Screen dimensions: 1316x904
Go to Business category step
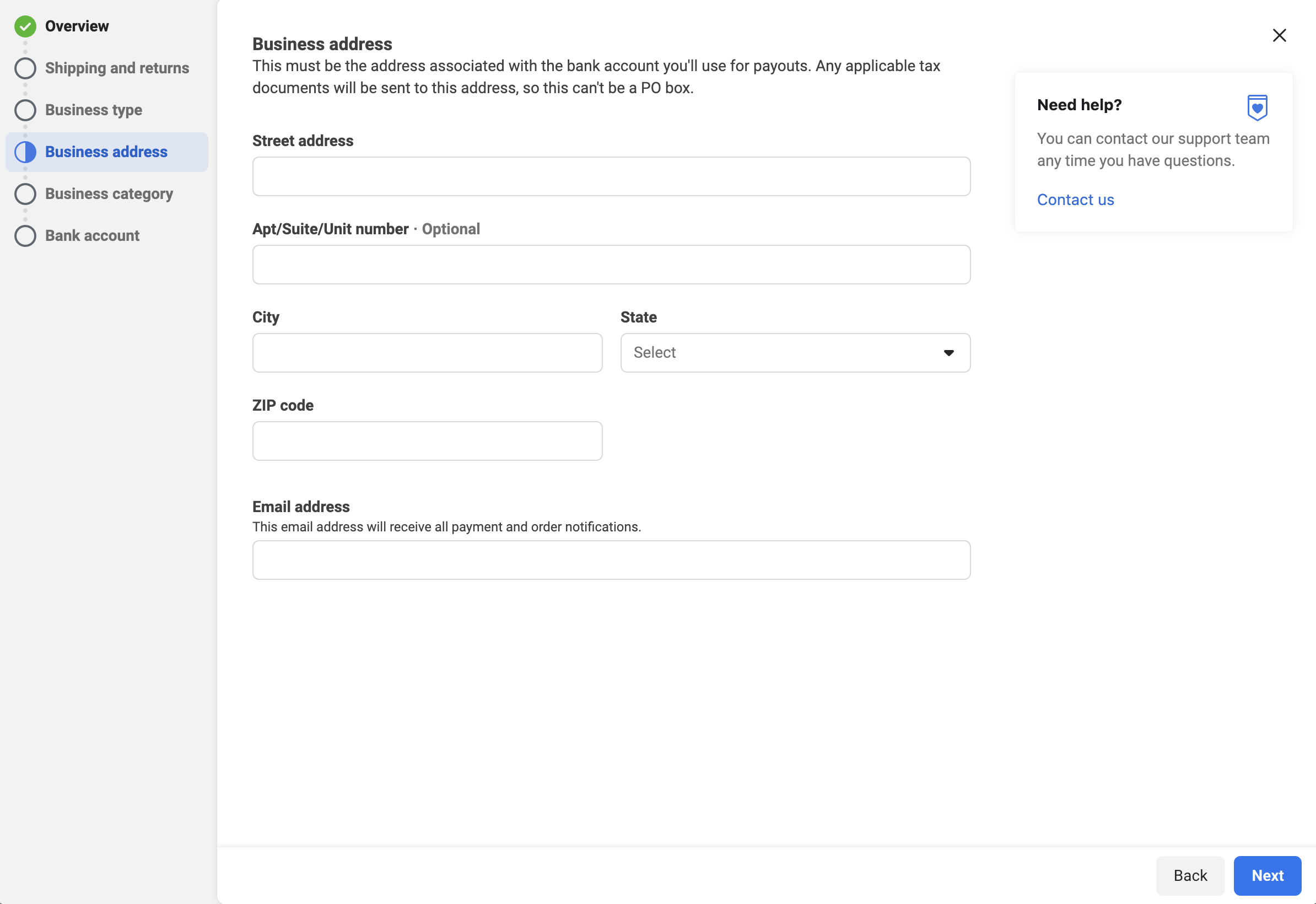click(109, 193)
